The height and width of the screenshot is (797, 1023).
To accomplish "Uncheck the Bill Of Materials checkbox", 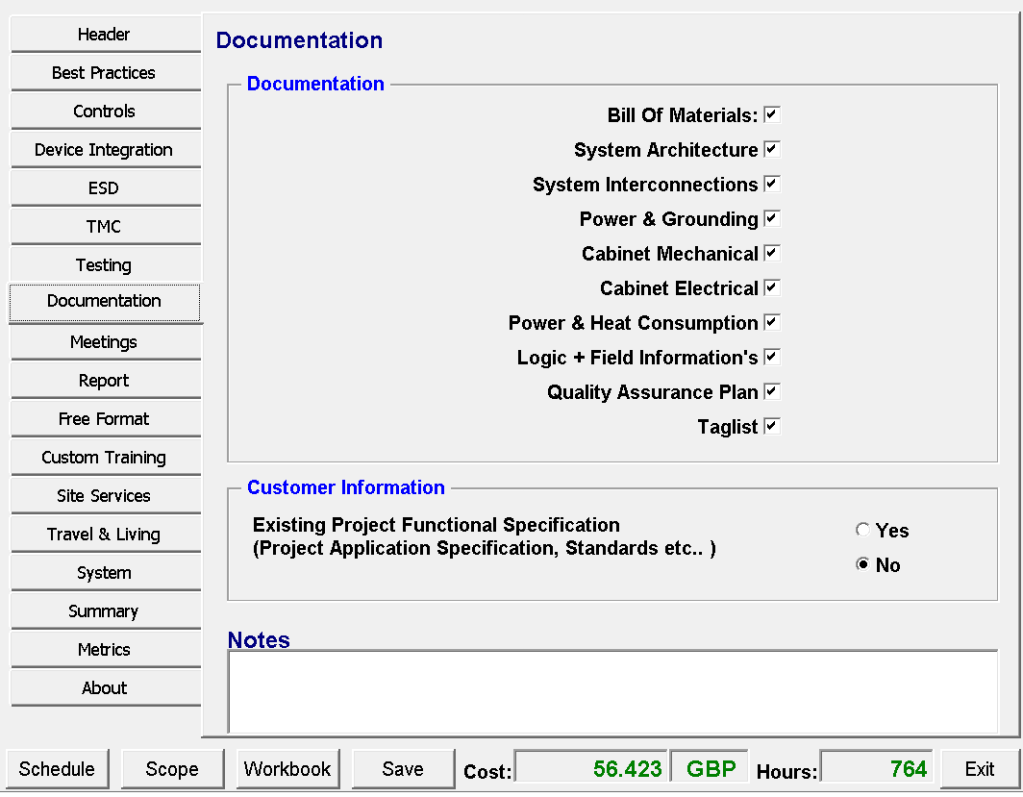I will (x=771, y=115).
